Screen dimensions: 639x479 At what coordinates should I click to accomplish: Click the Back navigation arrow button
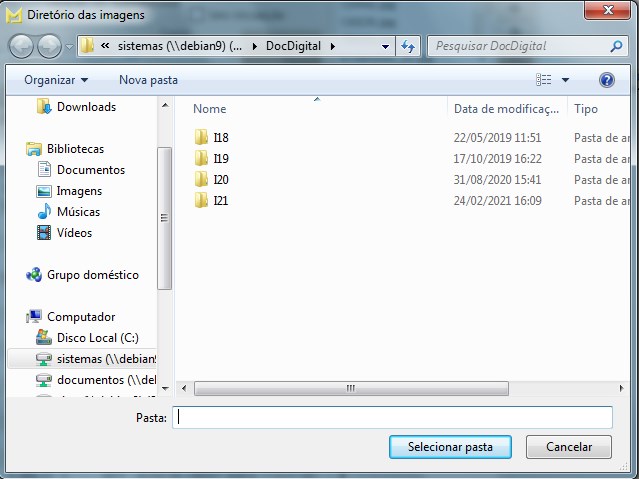pos(21,46)
